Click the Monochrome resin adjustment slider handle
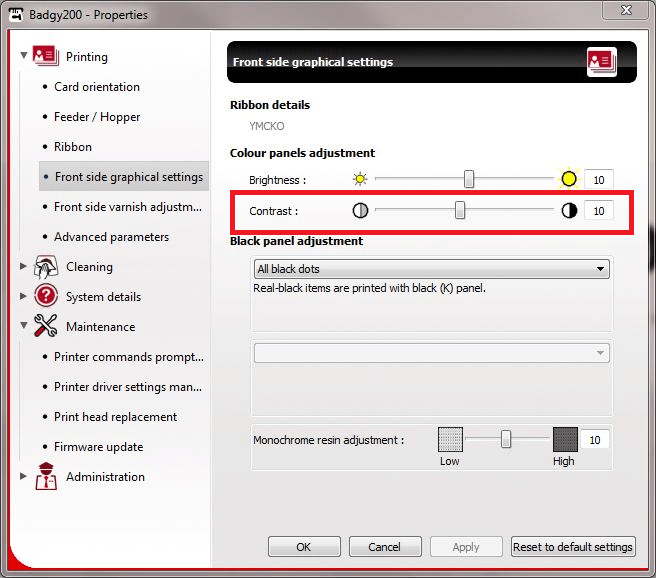Screen dimensions: 656x578 coord(506,439)
